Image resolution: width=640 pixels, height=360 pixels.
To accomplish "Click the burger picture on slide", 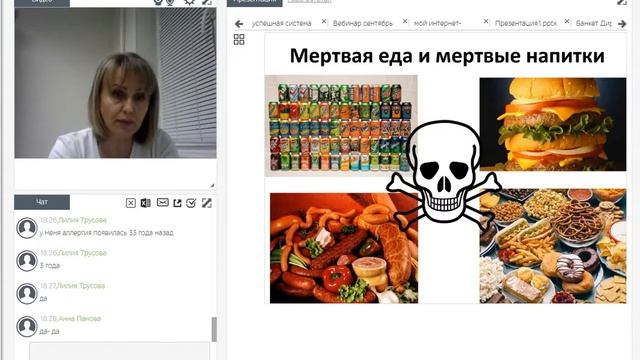I will coord(553,124).
